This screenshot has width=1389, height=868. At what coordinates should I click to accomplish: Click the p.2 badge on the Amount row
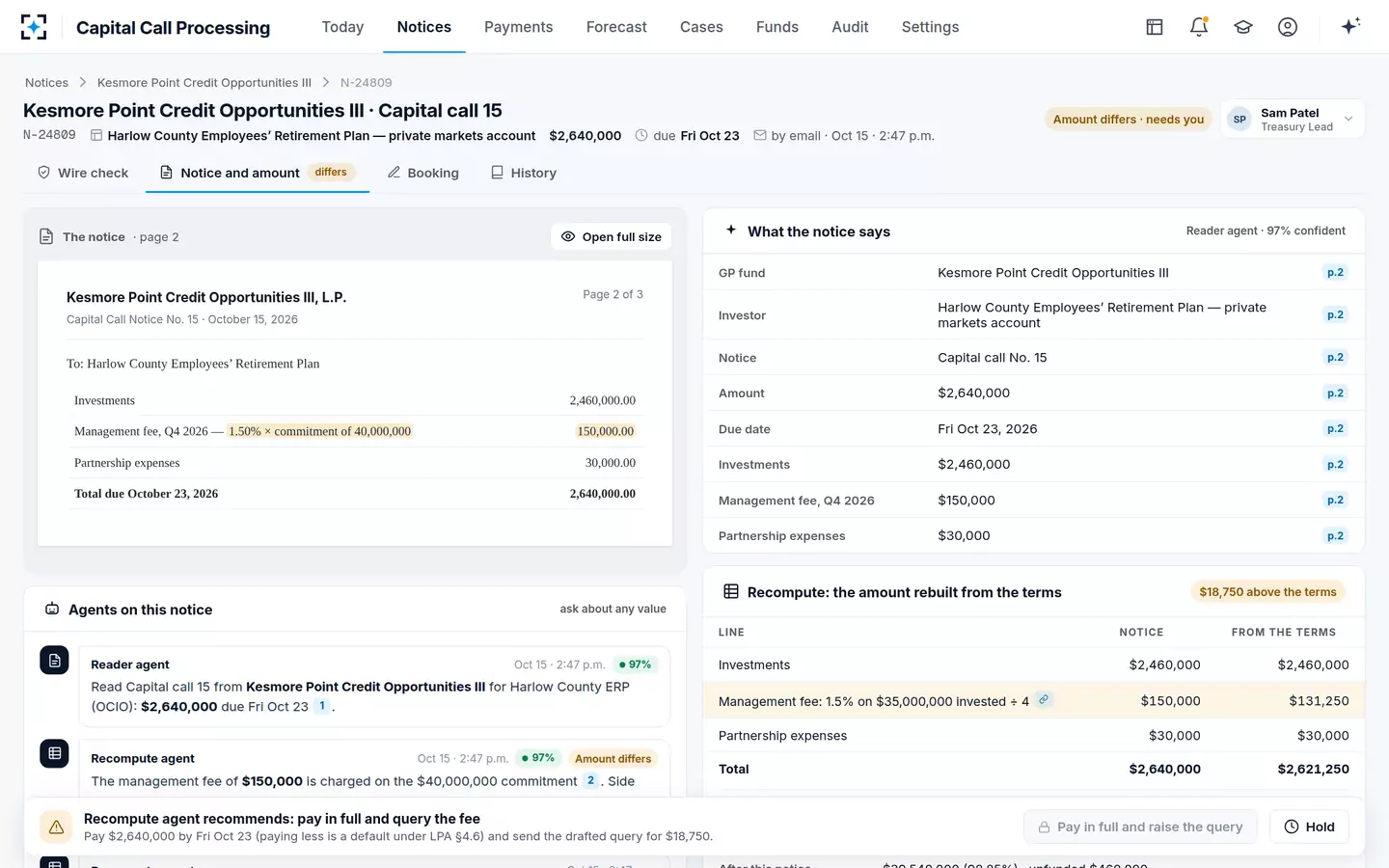click(1335, 393)
